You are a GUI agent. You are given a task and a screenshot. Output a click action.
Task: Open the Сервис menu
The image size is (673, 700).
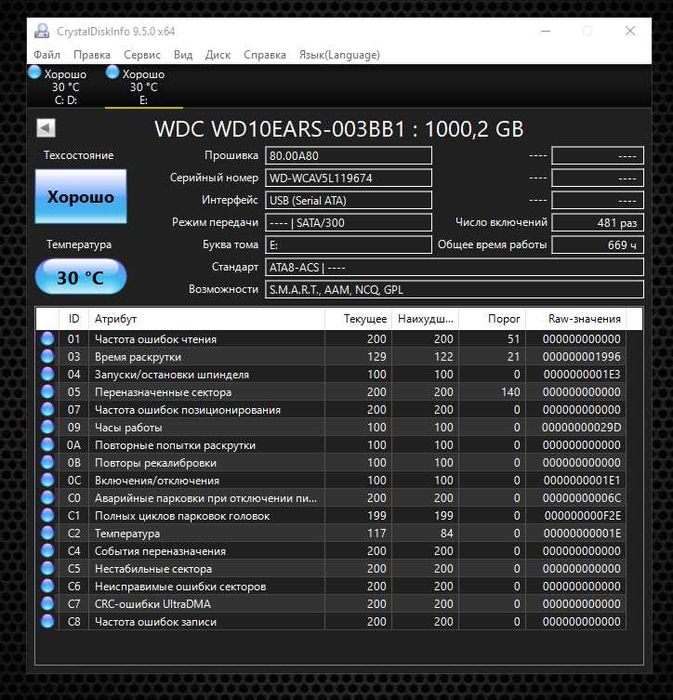click(x=142, y=54)
